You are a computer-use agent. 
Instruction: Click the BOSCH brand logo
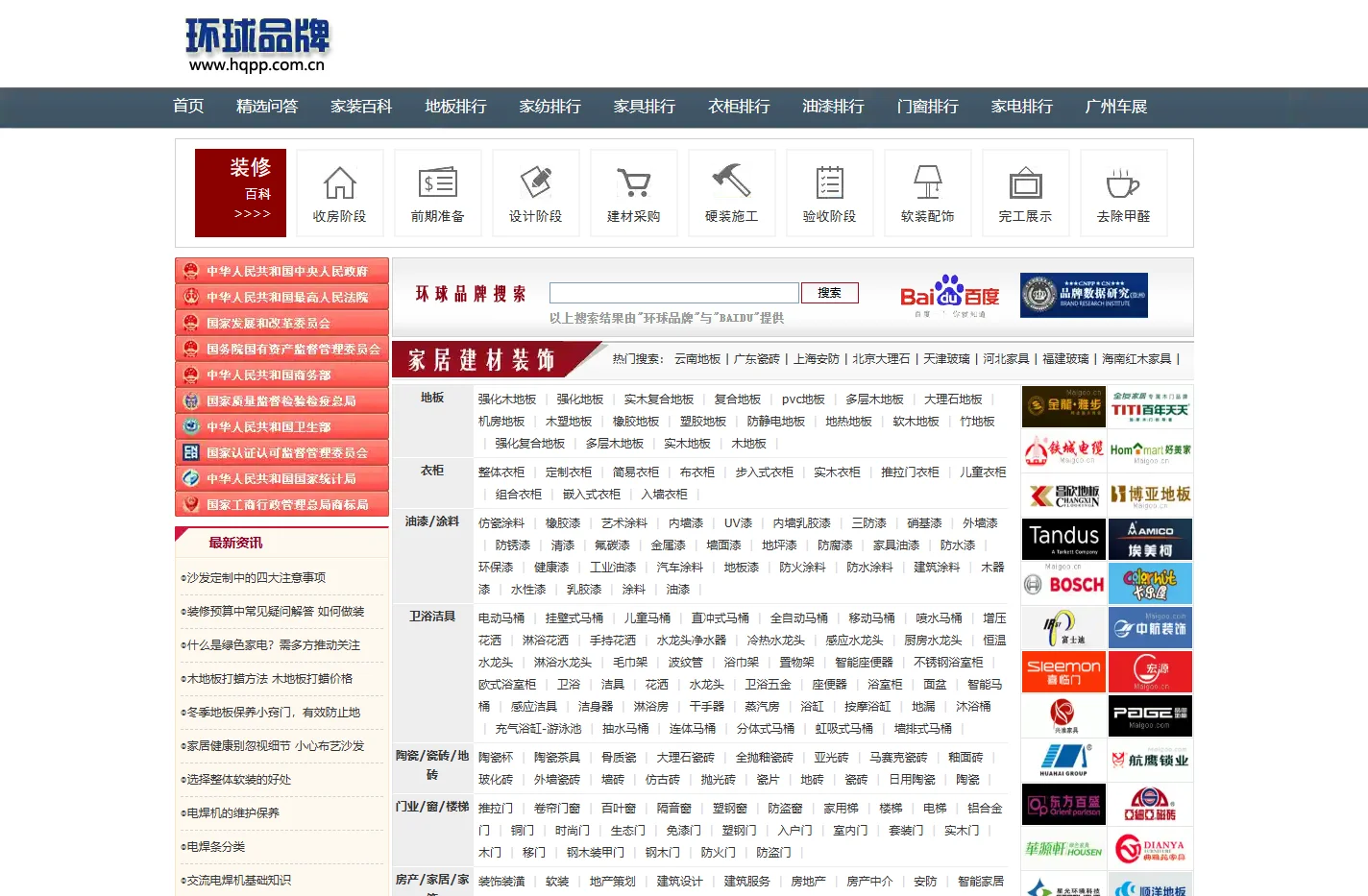(1063, 584)
